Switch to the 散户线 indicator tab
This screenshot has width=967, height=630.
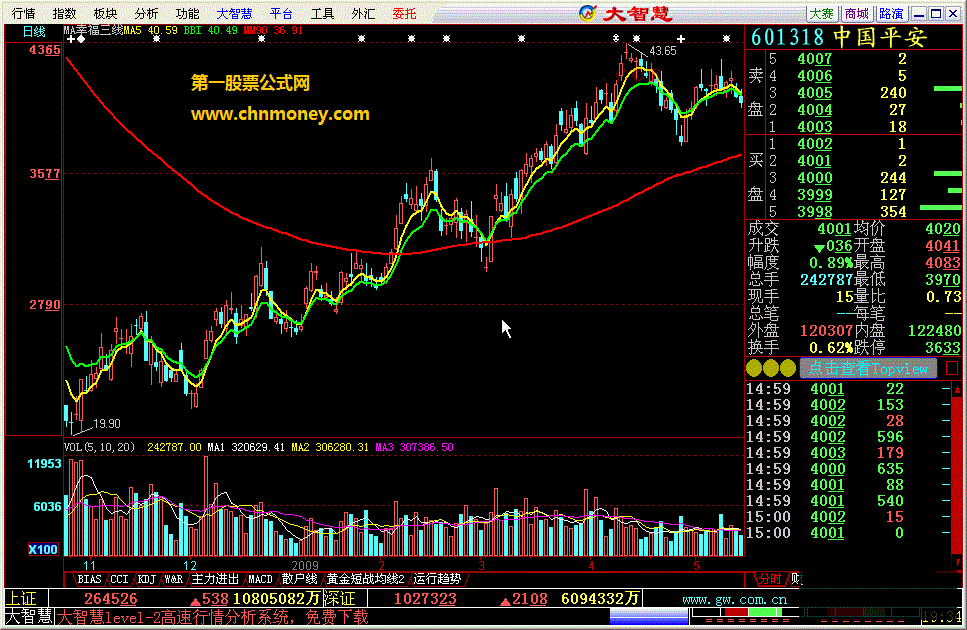[x=299, y=579]
